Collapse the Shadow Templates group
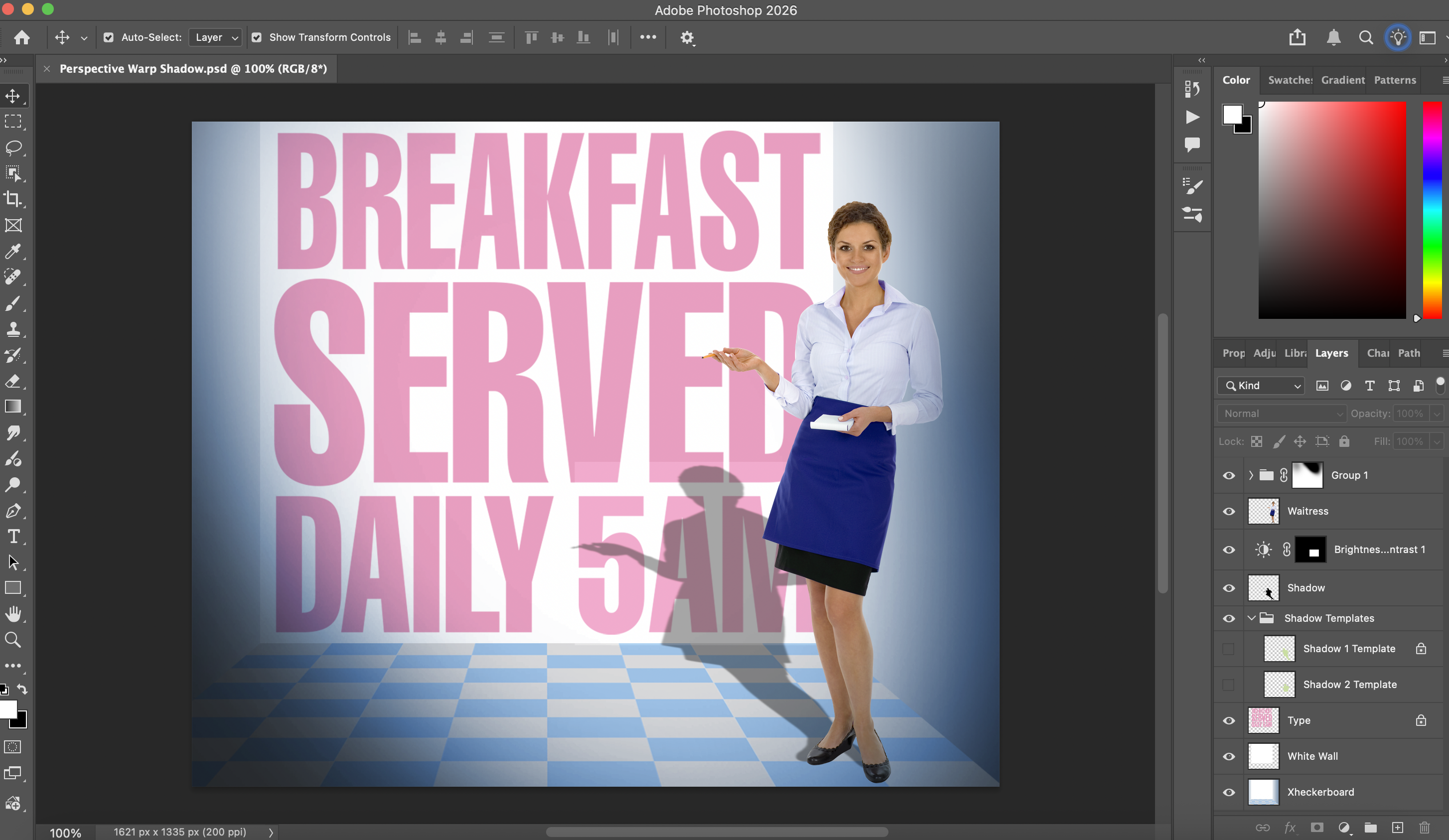This screenshot has height=840, width=1449. (1251, 618)
